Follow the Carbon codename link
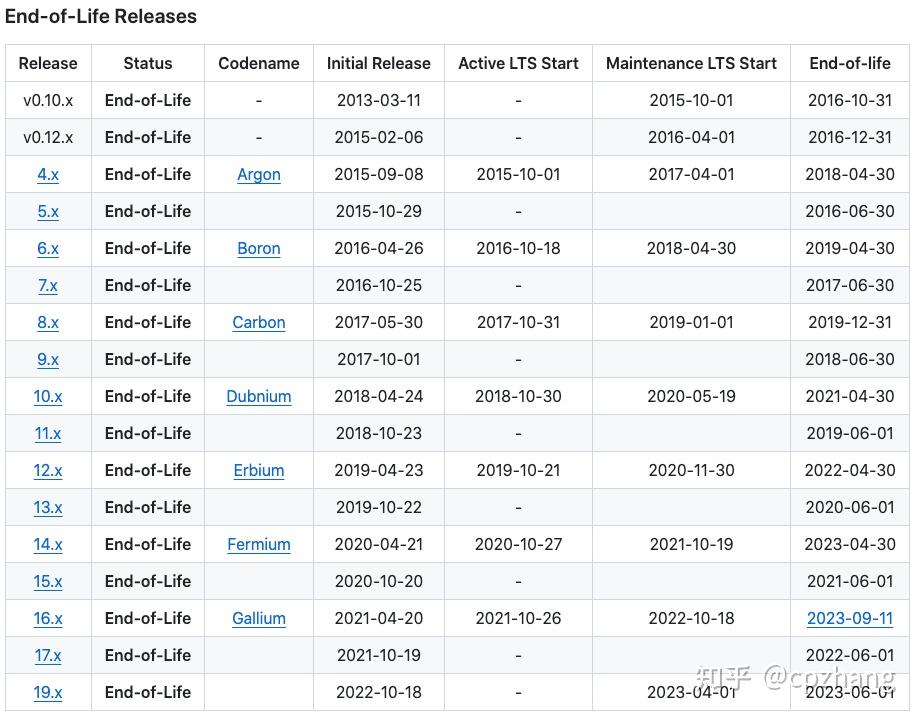 (x=259, y=322)
